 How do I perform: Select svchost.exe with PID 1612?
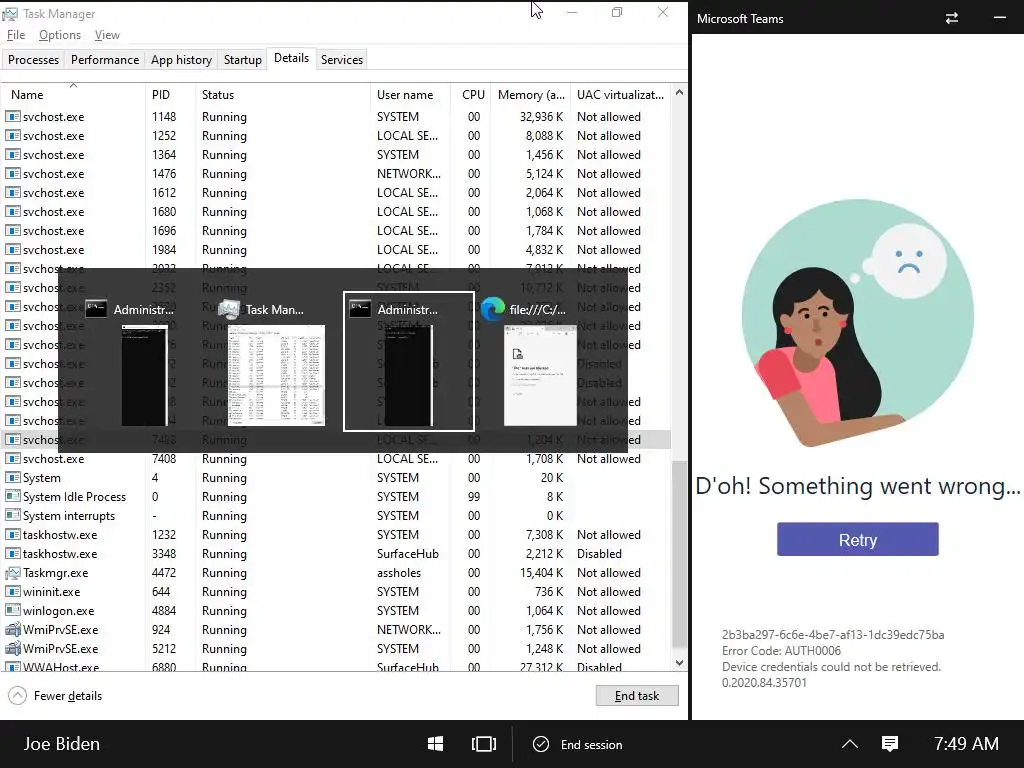tap(336, 193)
